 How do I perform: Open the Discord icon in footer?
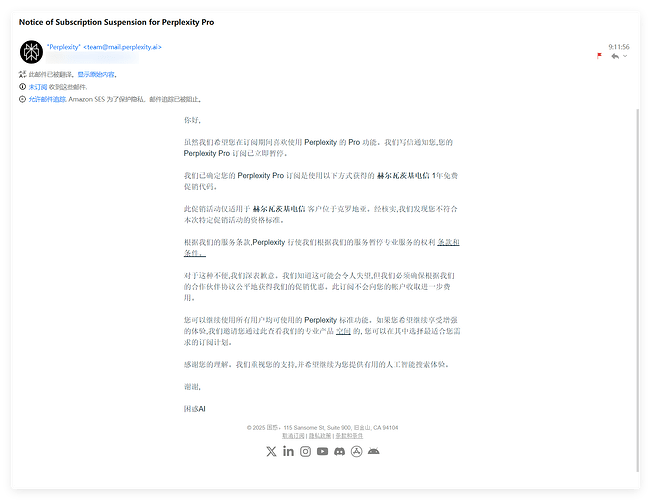[340, 451]
